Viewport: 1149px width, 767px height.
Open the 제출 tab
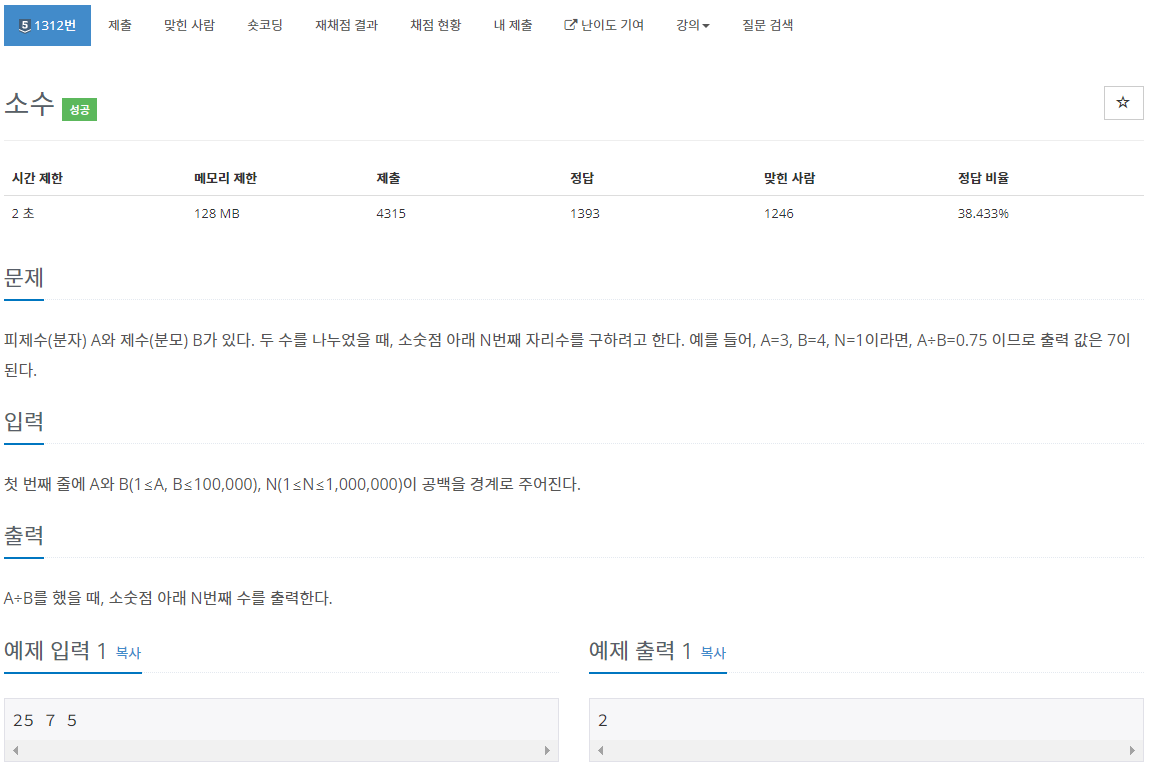coord(120,26)
